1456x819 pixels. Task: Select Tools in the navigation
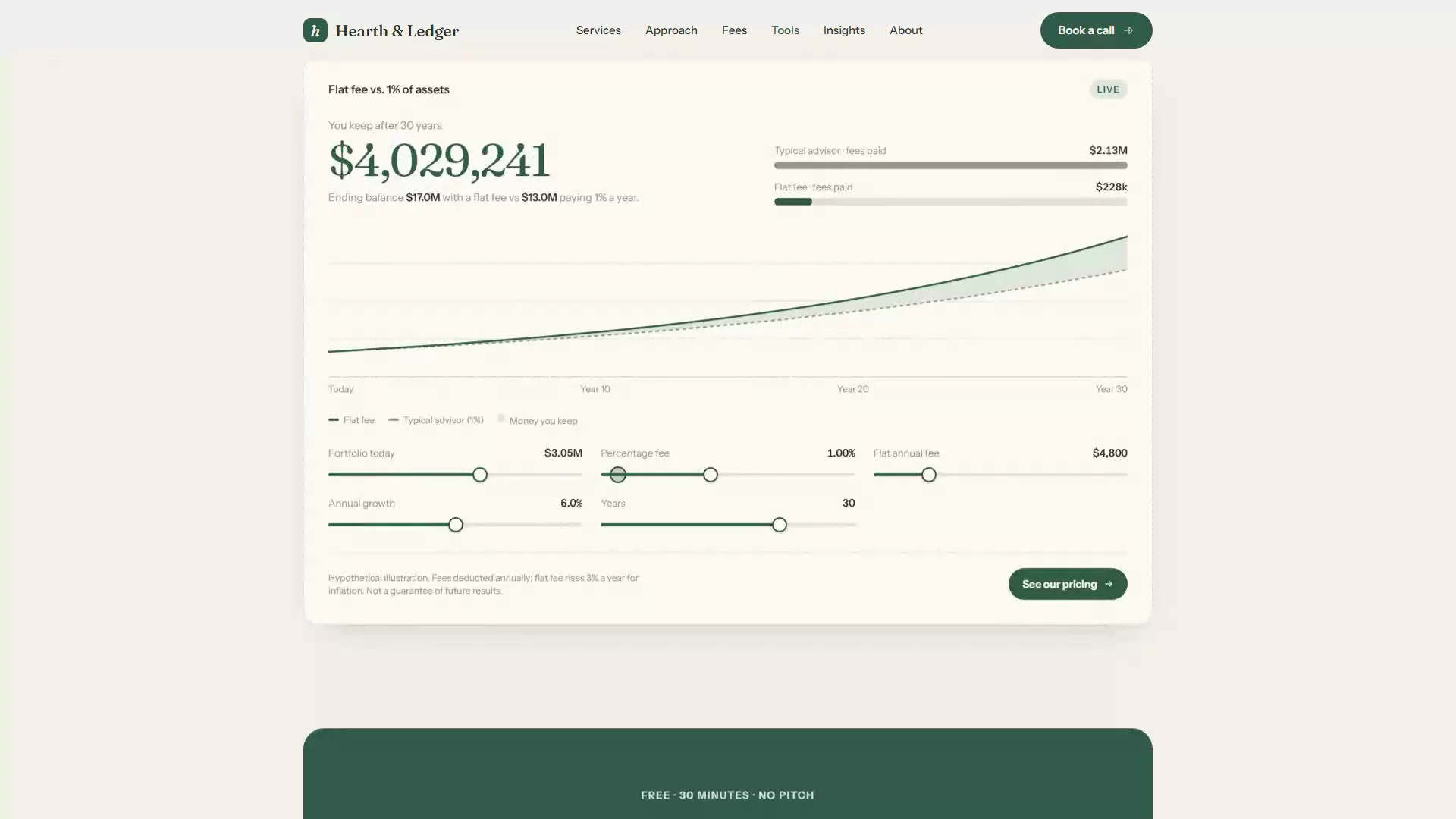pos(785,30)
